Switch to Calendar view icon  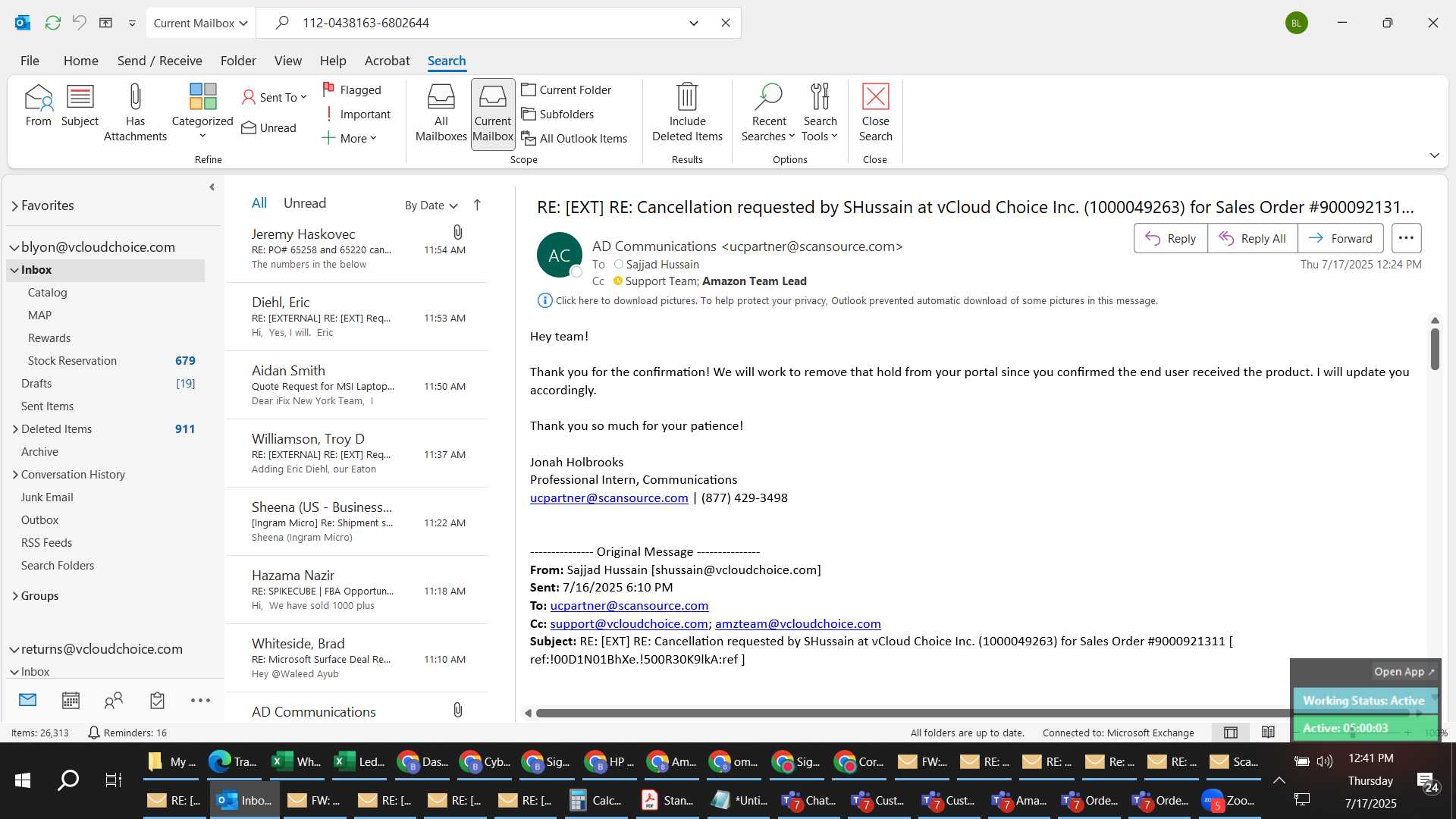[71, 701]
